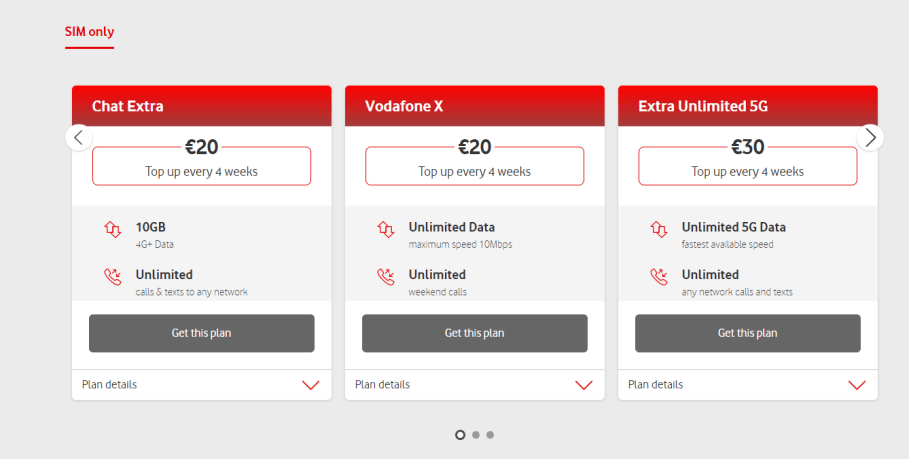Get the Vodafone X plan
This screenshot has width=909, height=459.
(x=475, y=333)
